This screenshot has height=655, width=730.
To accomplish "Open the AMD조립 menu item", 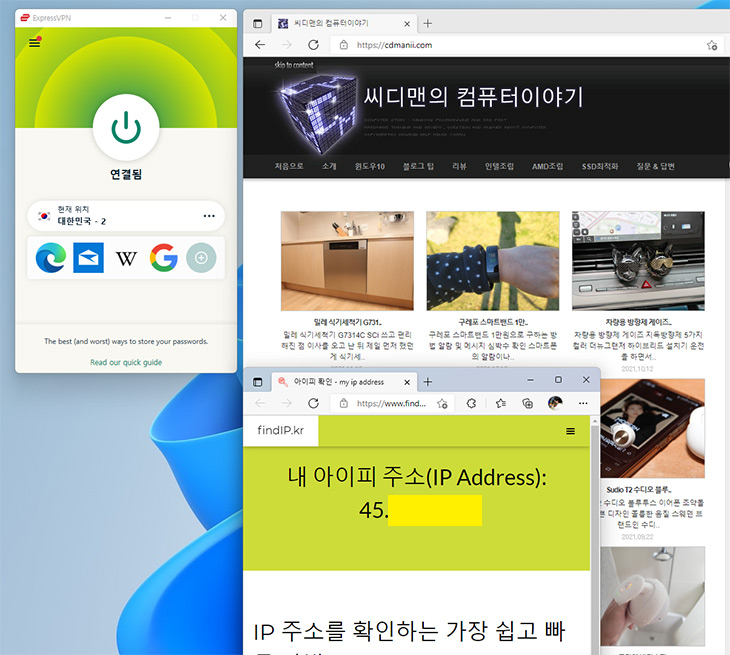I will click(x=548, y=166).
